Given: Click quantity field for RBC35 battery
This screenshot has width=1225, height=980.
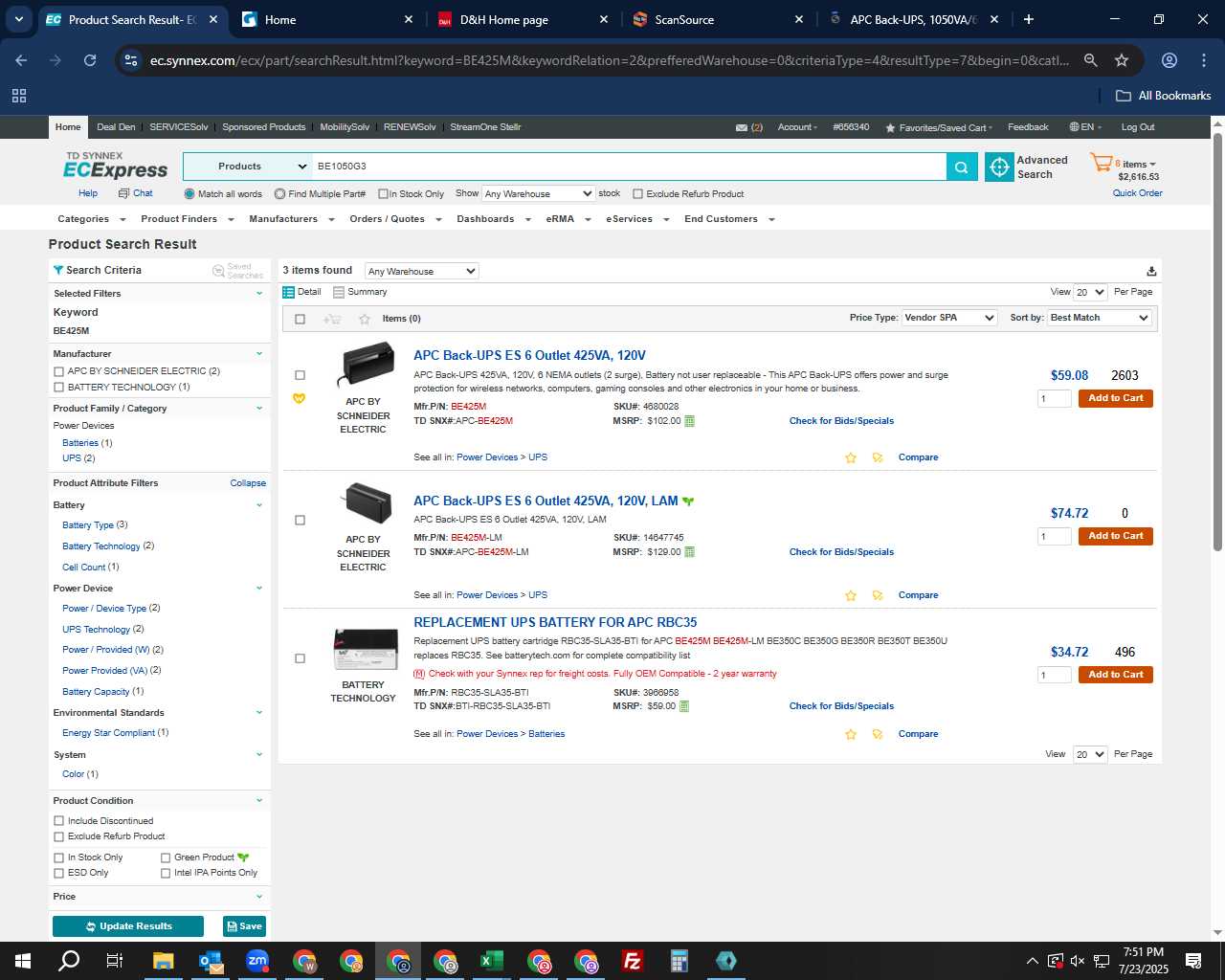Looking at the screenshot, I should click(1054, 675).
